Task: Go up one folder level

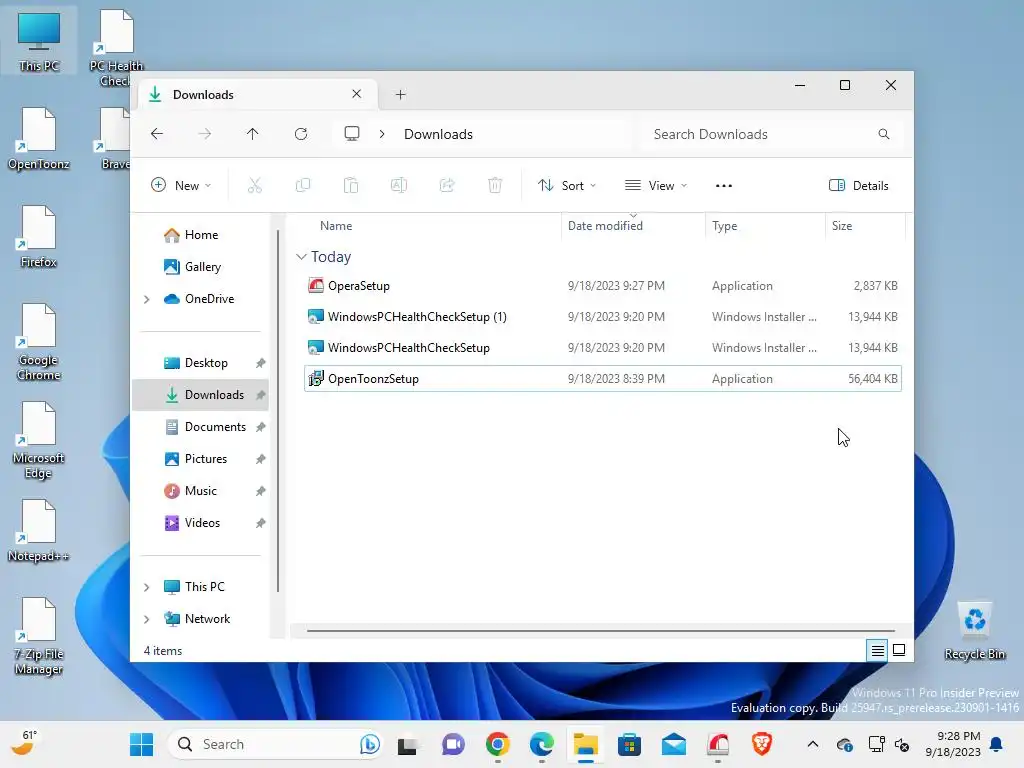Action: click(253, 134)
